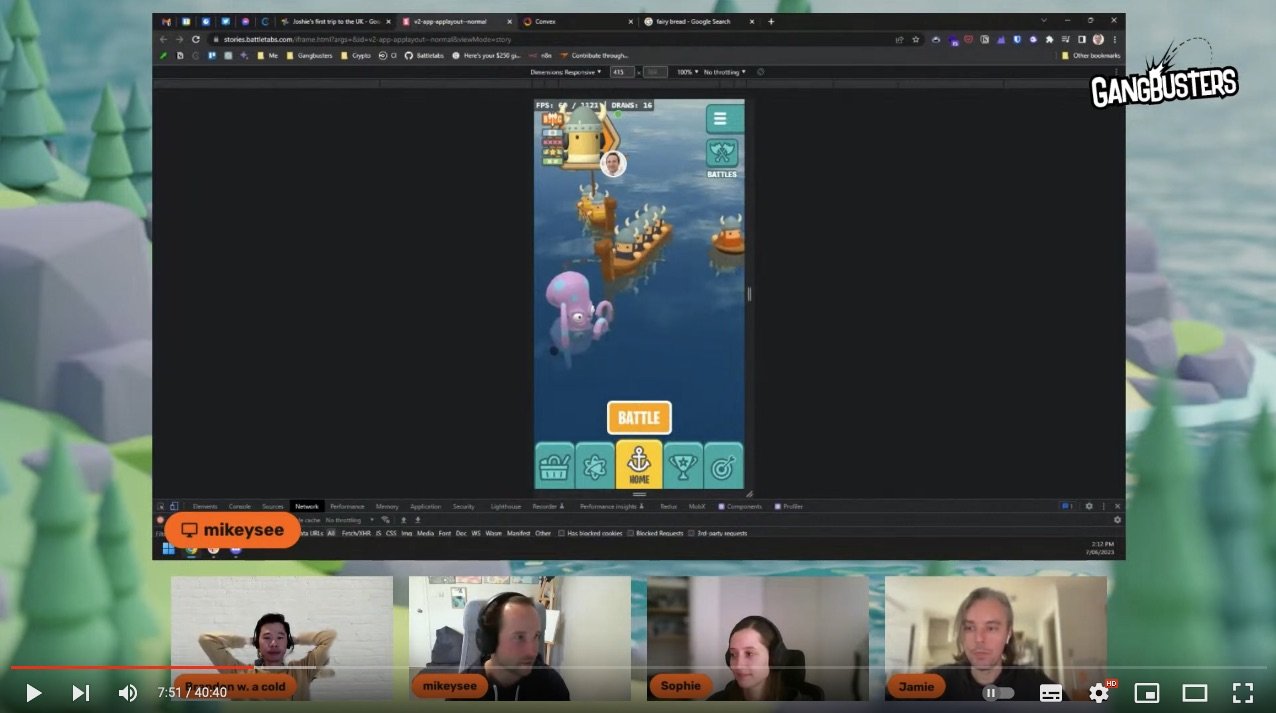Click the Windows Start button
Viewport: 1276px width, 713px height.
(168, 548)
